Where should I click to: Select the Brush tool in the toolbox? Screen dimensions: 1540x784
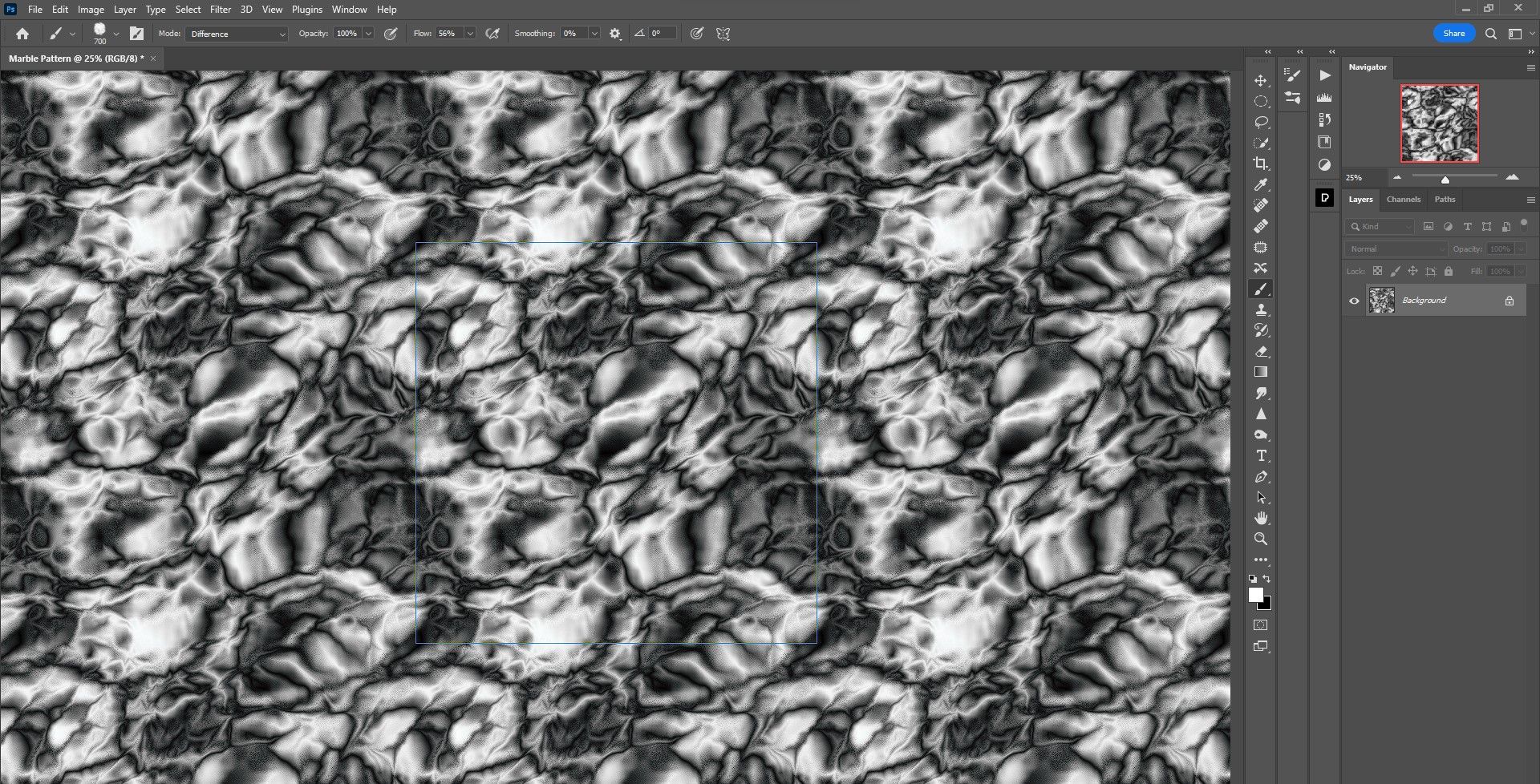[x=1261, y=289]
